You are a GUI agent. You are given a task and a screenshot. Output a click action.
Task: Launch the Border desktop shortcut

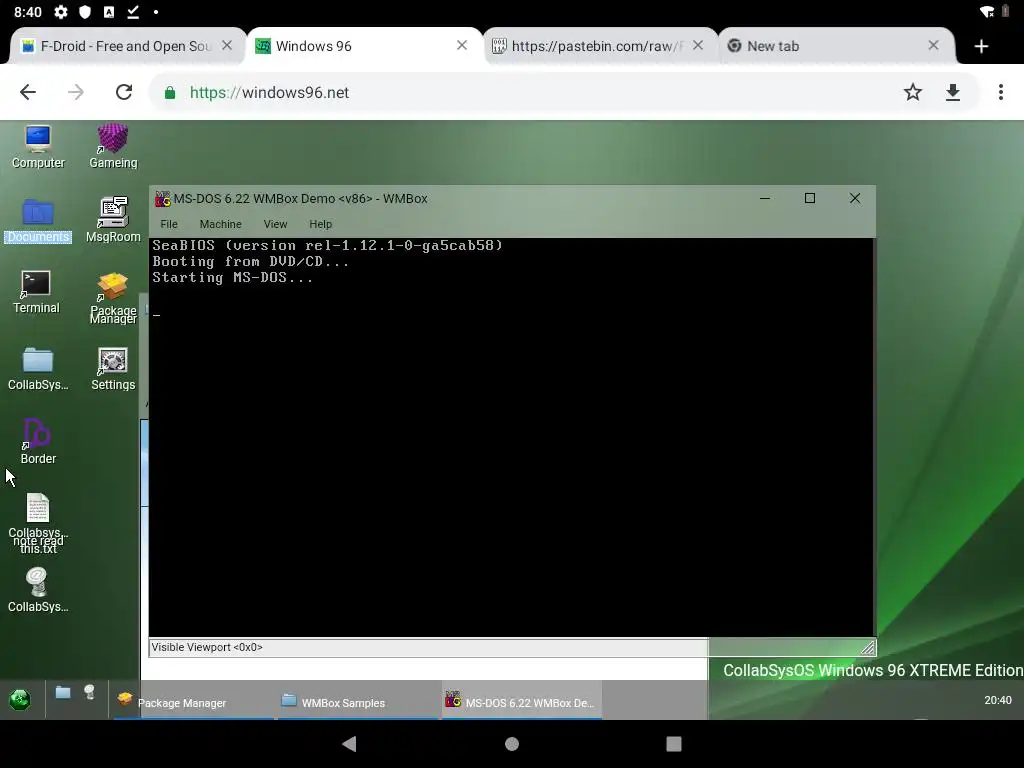[x=38, y=441]
